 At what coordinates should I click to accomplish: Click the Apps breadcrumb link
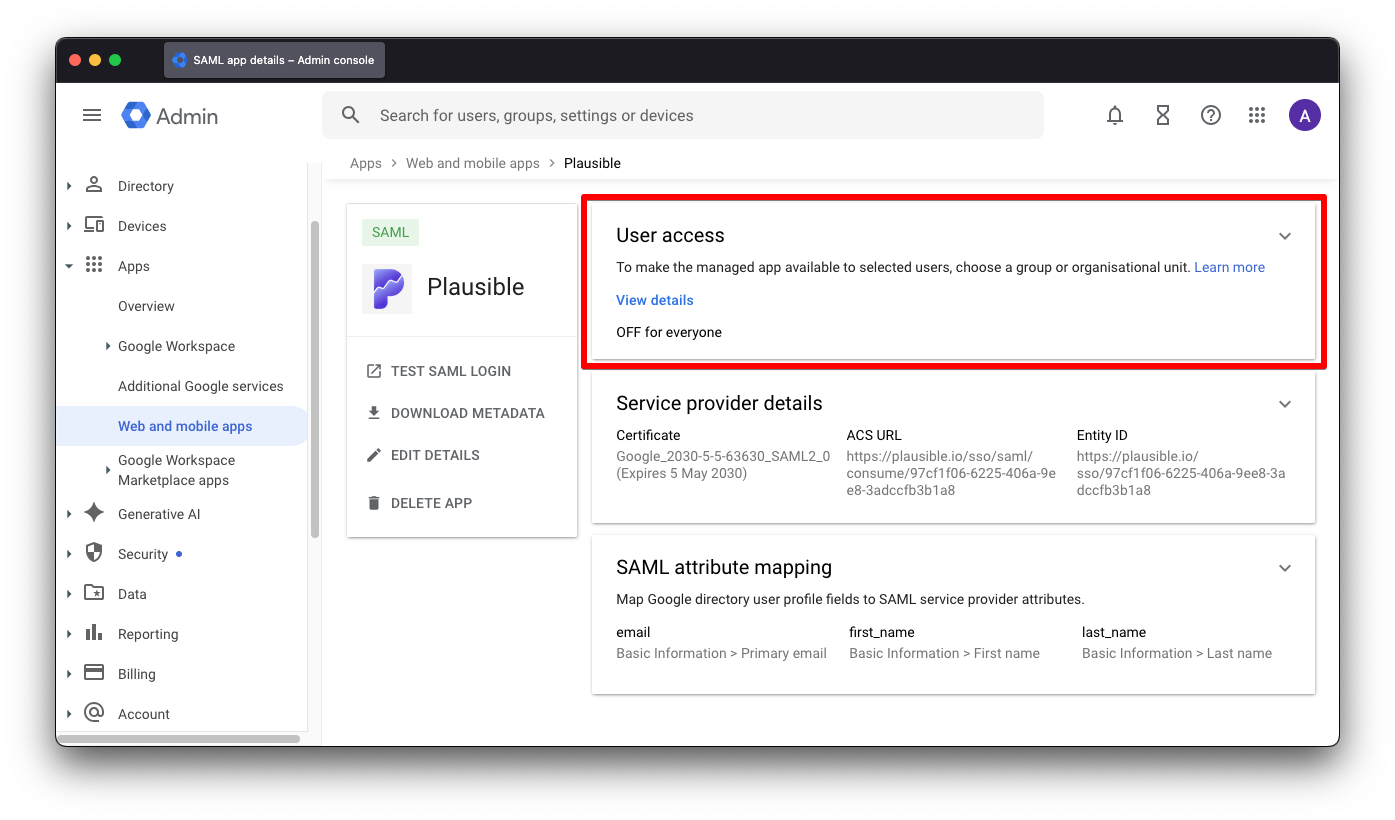(365, 163)
